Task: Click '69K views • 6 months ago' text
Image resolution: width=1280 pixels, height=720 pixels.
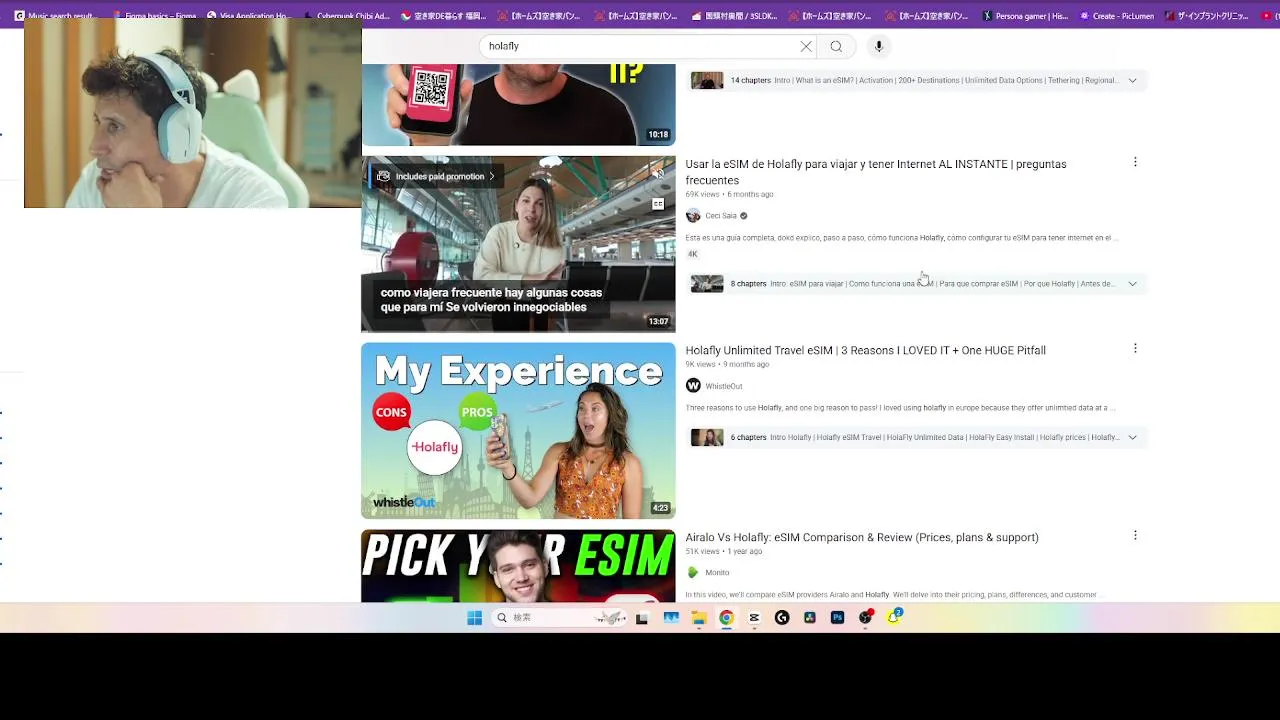Action: 729,194
